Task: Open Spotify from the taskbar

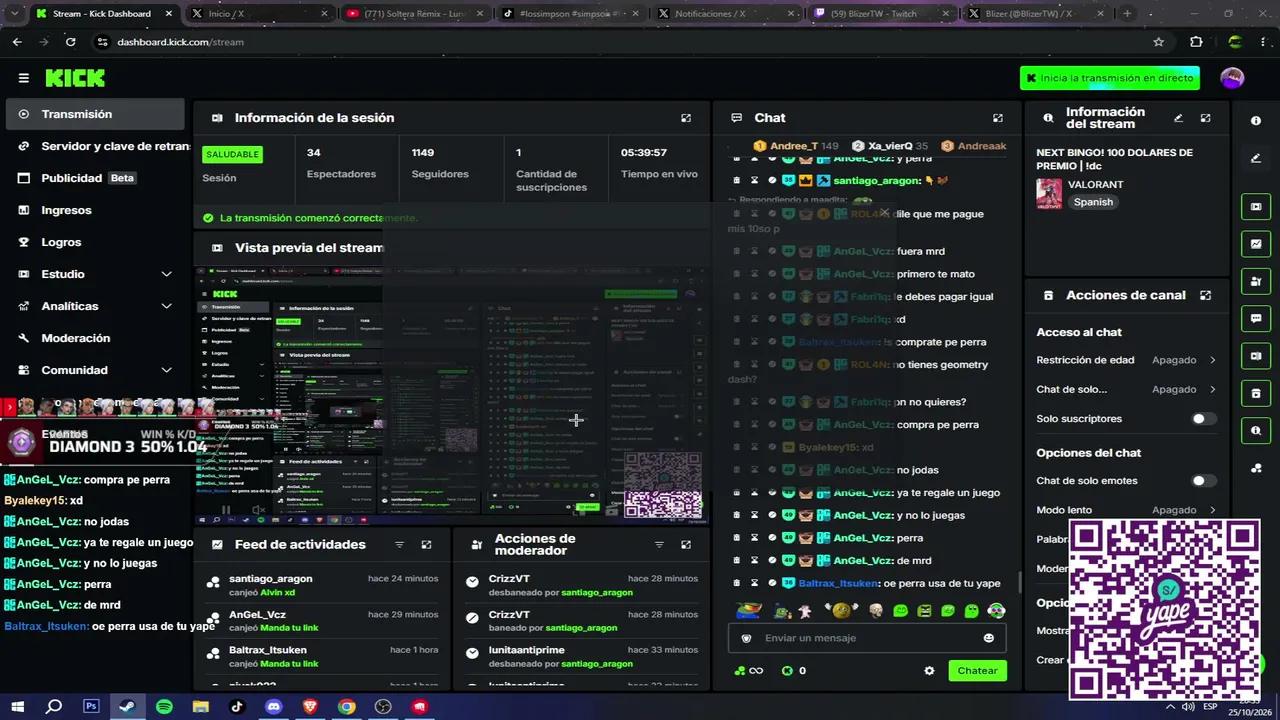Action: click(x=164, y=706)
